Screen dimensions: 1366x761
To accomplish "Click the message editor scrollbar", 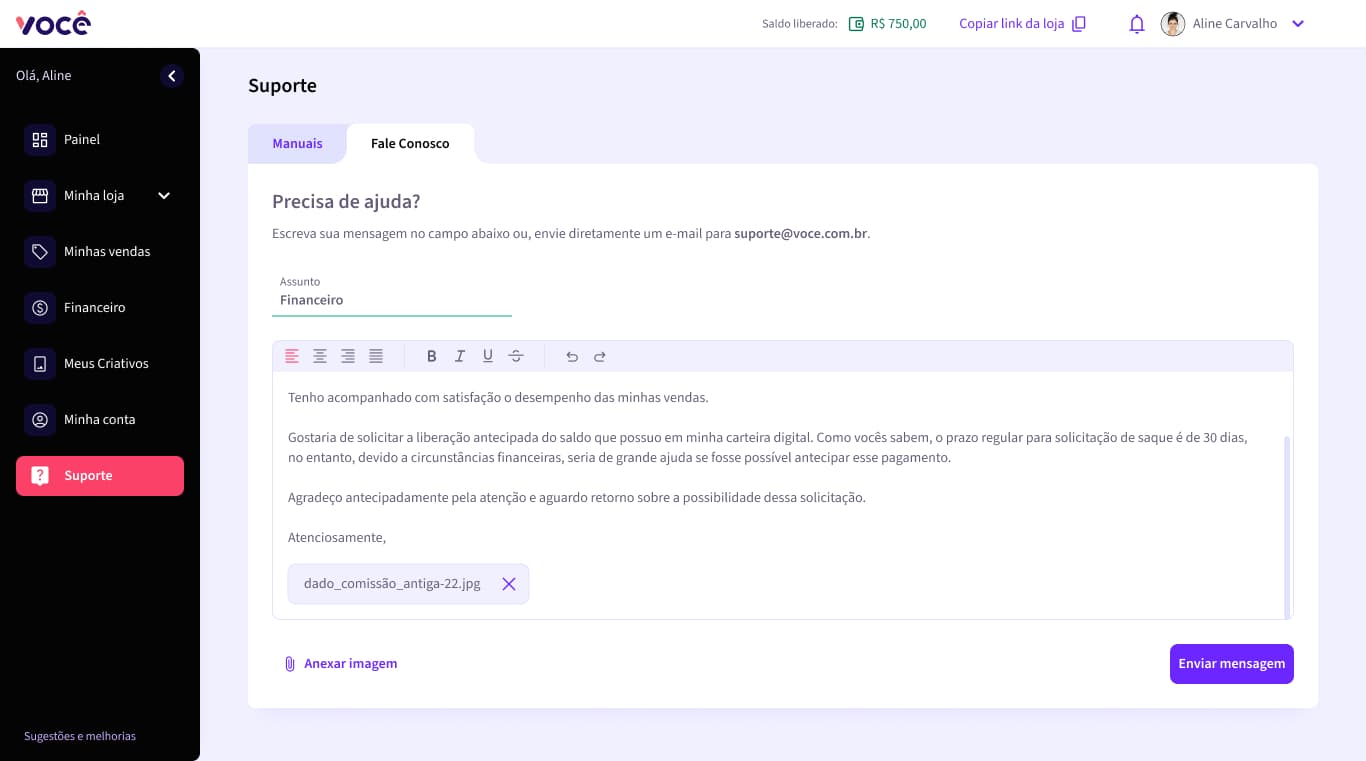I will [x=1287, y=525].
